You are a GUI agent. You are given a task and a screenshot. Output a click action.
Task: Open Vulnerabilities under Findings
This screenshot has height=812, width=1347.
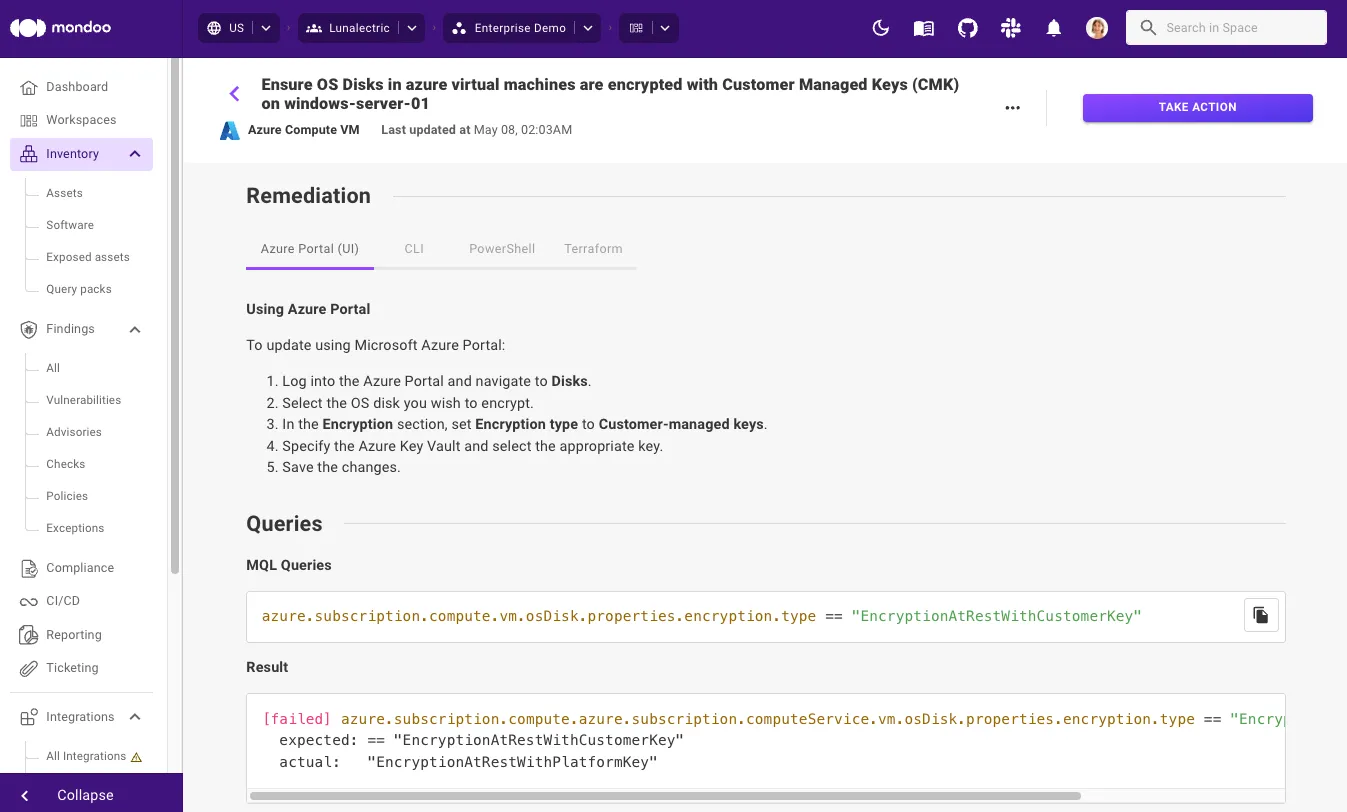click(83, 400)
